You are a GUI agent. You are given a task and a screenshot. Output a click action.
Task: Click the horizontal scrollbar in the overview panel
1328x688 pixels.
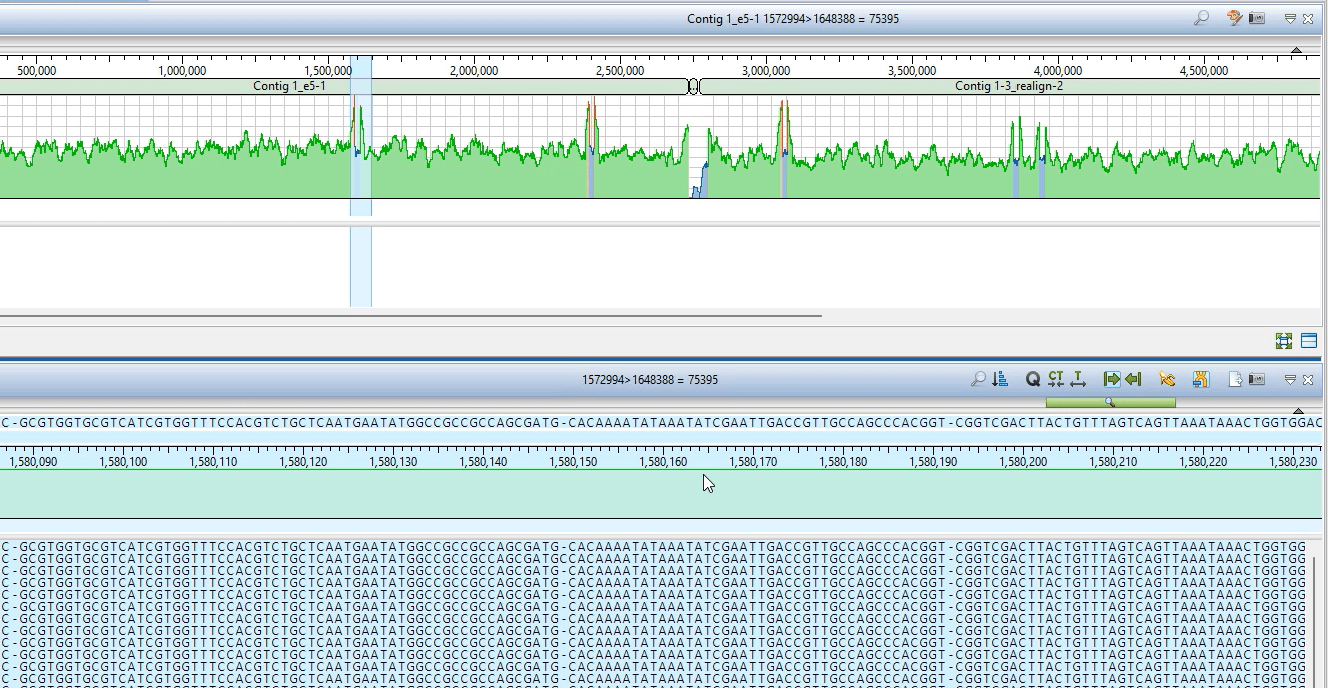click(x=410, y=315)
